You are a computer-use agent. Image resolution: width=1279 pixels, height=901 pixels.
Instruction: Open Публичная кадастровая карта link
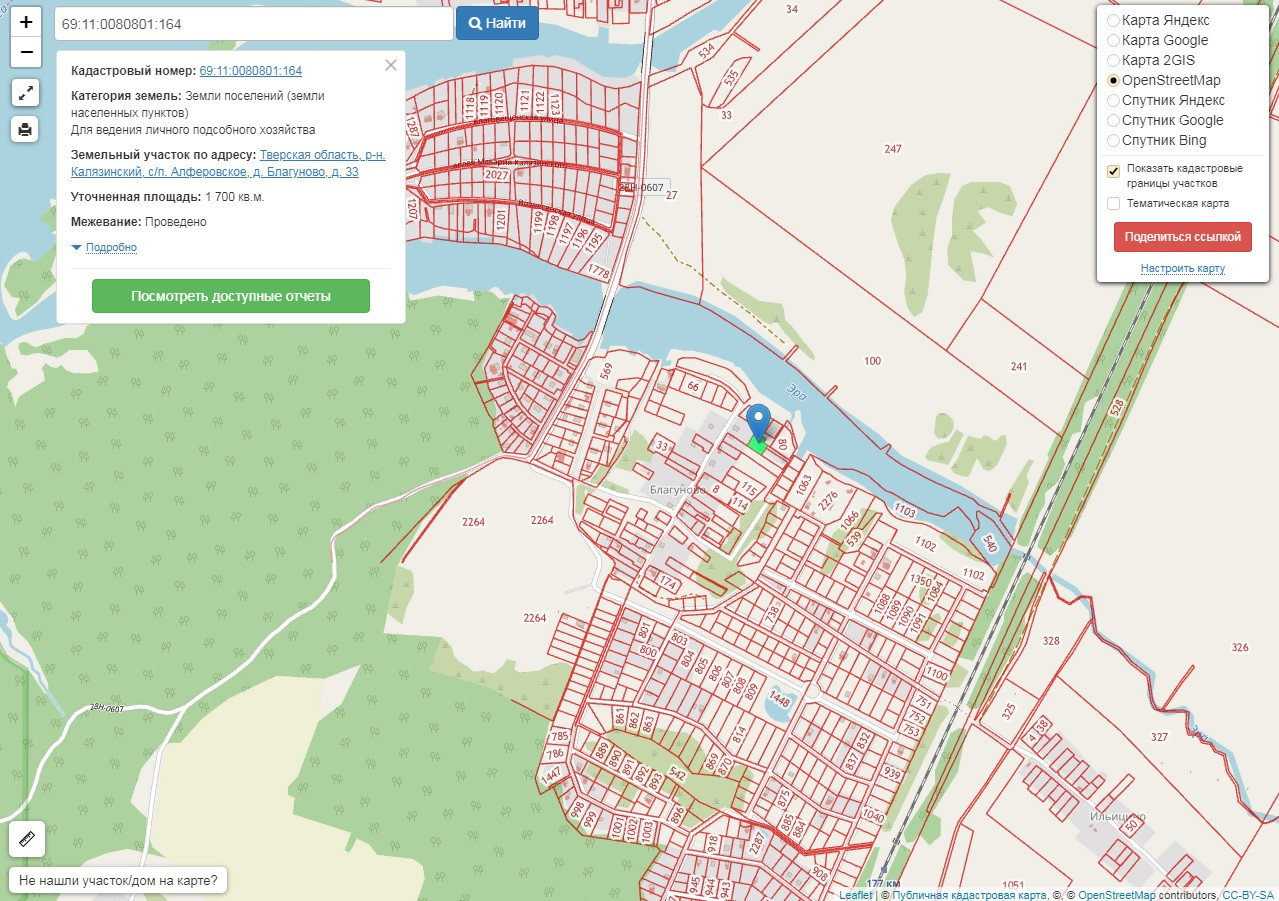pos(969,895)
